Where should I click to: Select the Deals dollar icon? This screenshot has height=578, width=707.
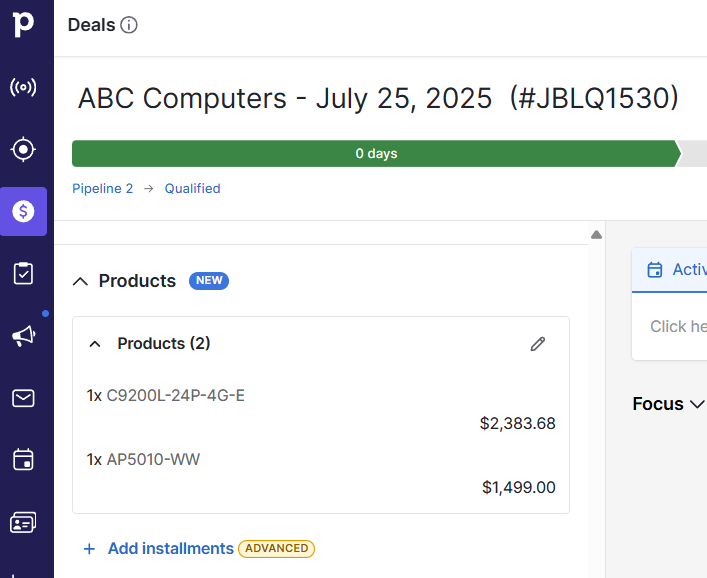[x=23, y=211]
